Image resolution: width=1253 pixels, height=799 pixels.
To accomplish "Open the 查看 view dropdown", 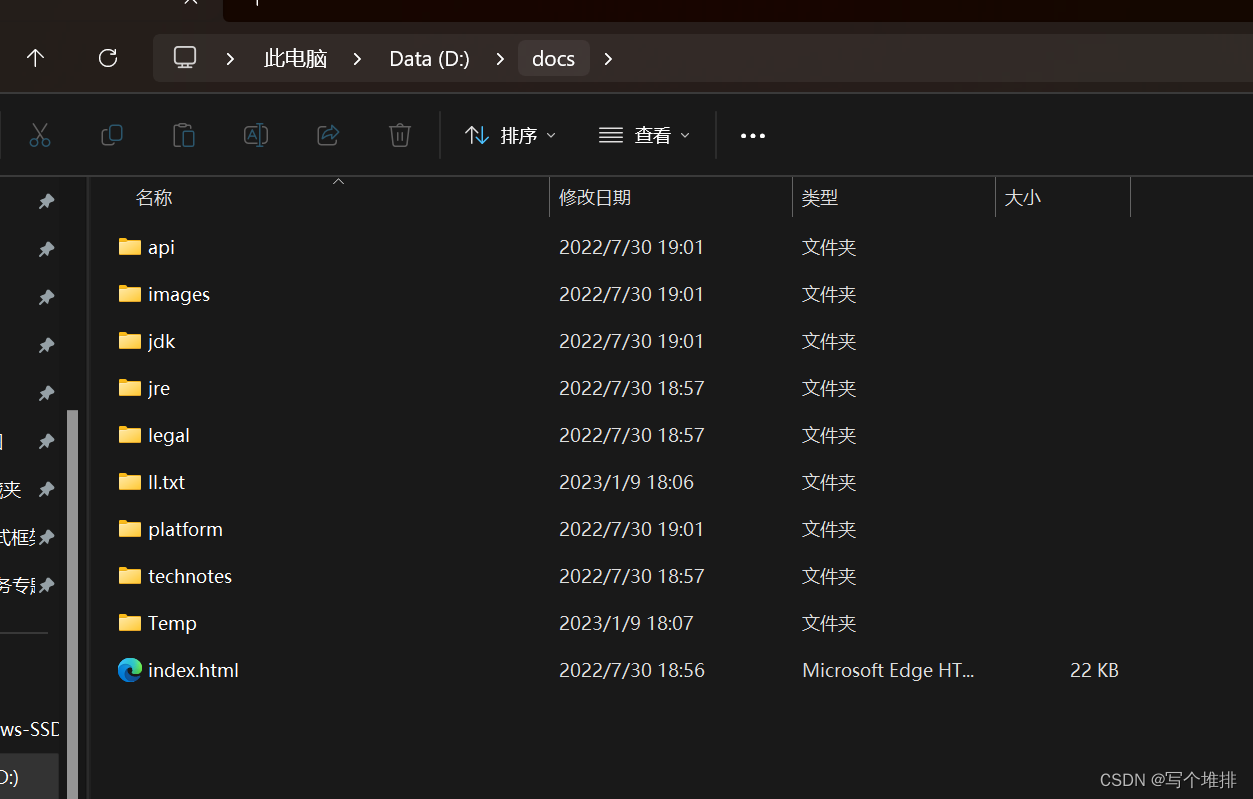I will click(x=645, y=135).
